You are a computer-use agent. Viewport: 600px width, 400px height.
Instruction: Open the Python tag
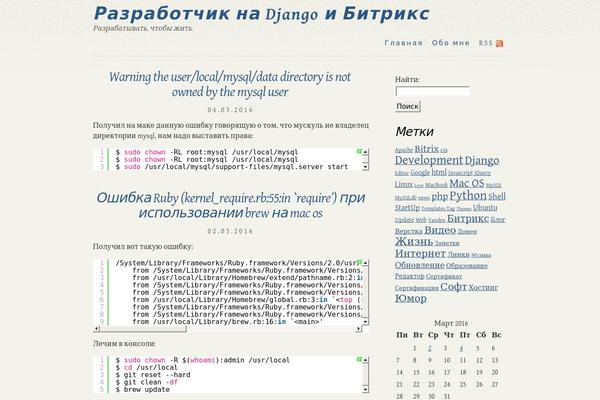coord(468,196)
